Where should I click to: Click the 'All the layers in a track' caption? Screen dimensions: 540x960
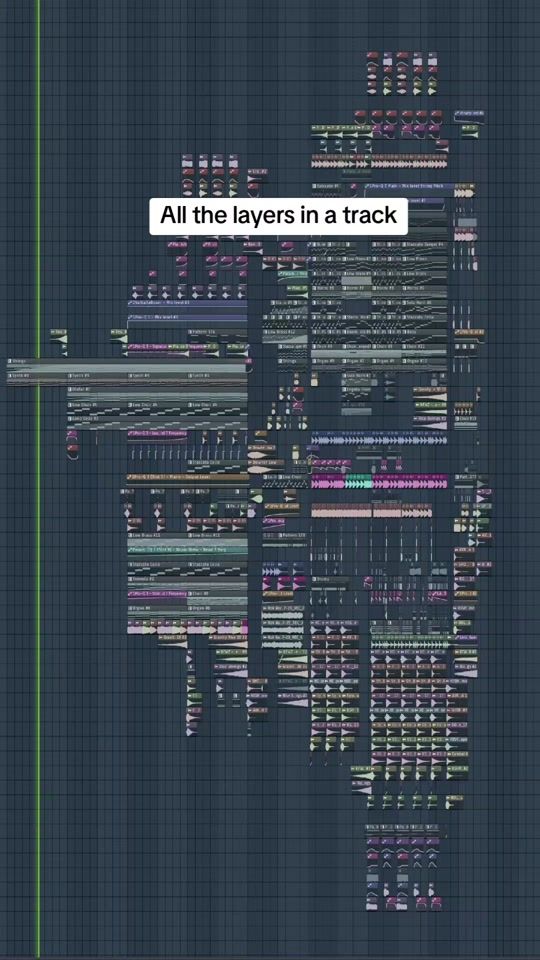tap(279, 216)
